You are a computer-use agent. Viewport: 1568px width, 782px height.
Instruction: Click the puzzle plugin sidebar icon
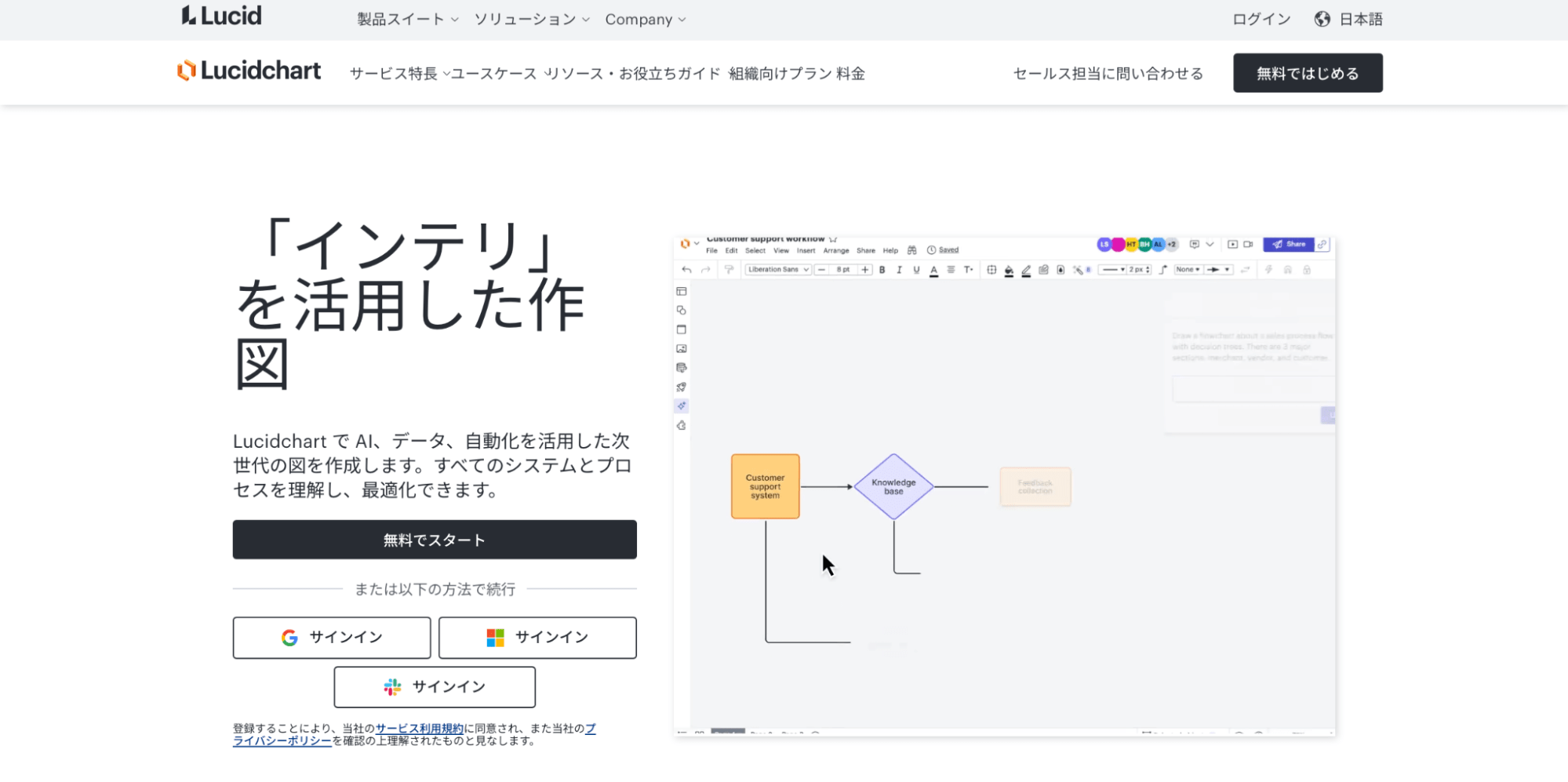click(x=682, y=425)
